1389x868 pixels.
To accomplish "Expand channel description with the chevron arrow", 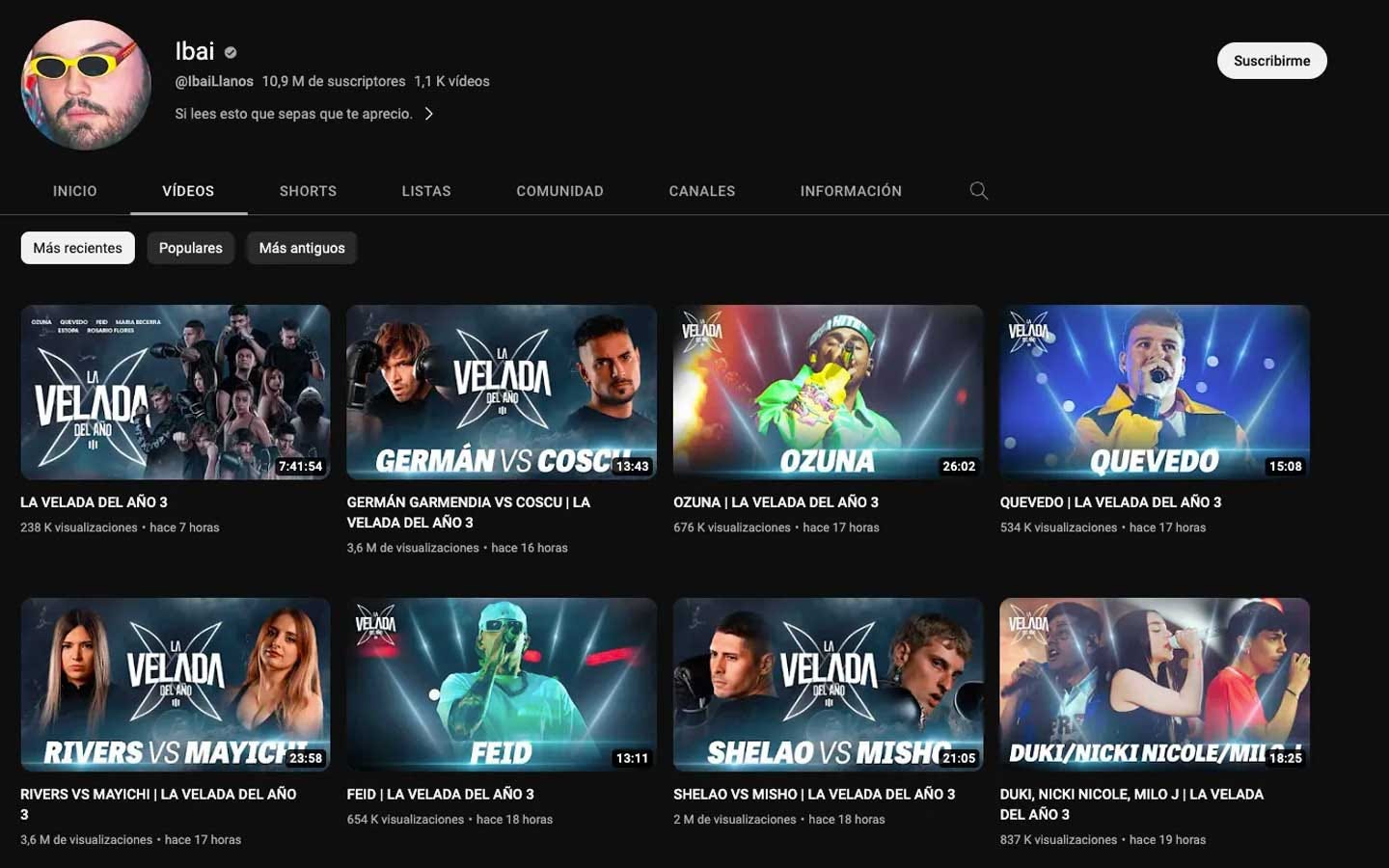I will click(x=429, y=114).
